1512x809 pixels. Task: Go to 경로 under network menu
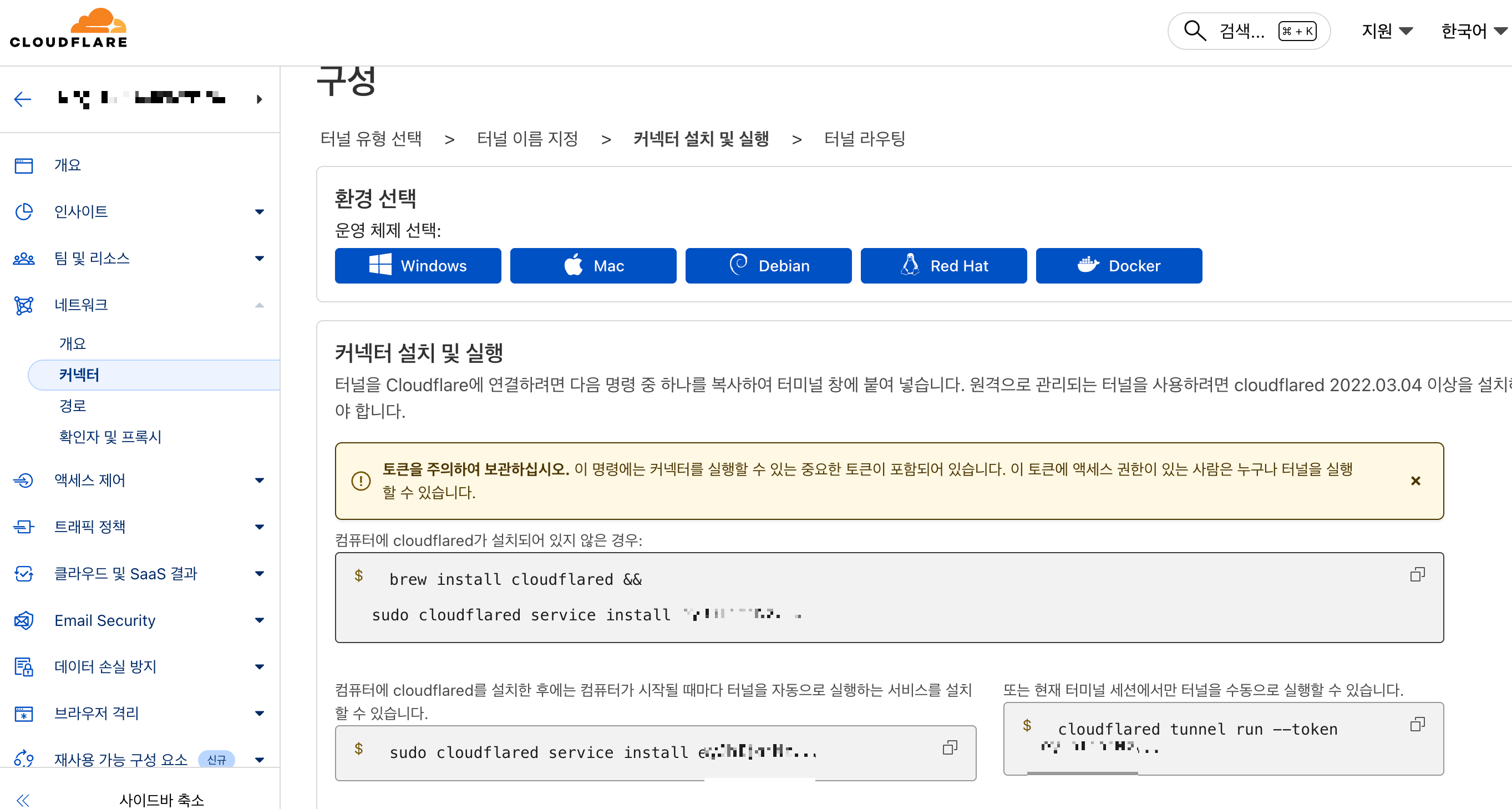[73, 406]
